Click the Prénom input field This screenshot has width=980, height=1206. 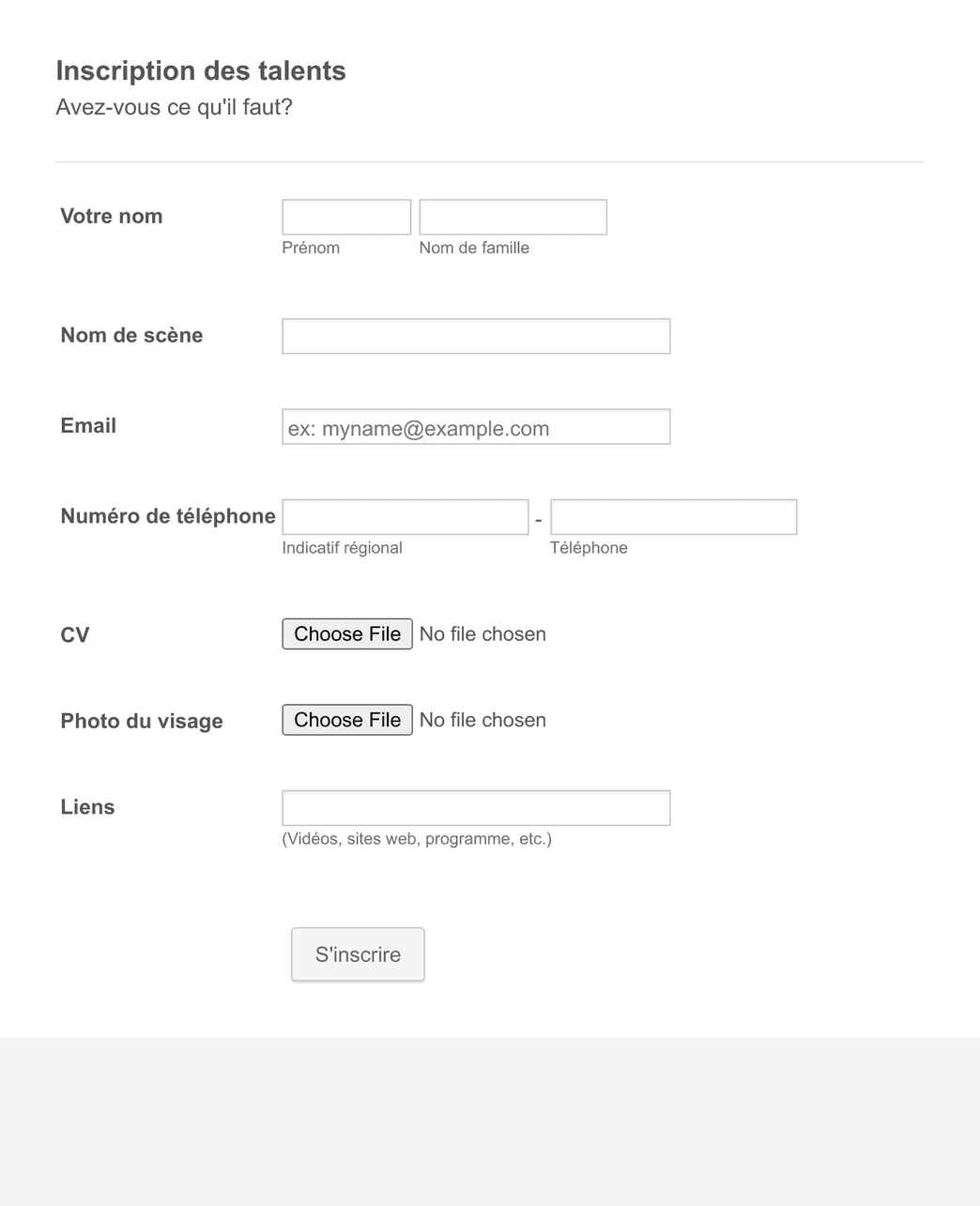pyautogui.click(x=345, y=217)
